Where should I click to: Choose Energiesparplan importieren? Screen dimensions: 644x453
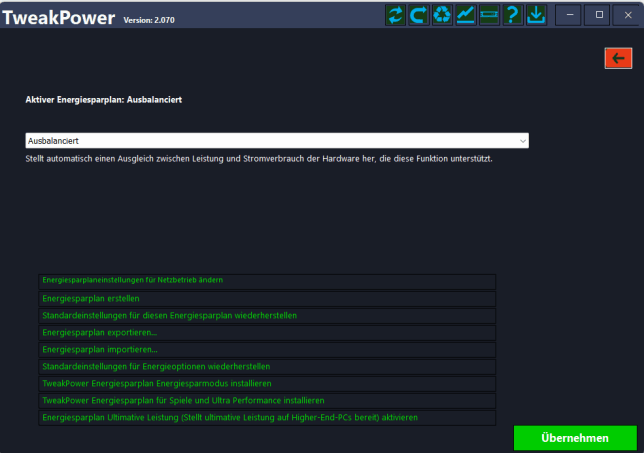tap(267, 349)
